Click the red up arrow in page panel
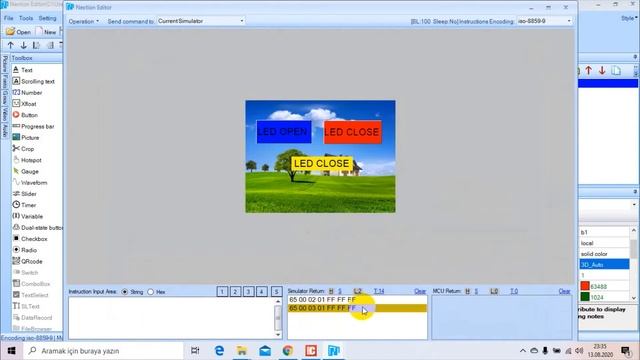 (589, 70)
